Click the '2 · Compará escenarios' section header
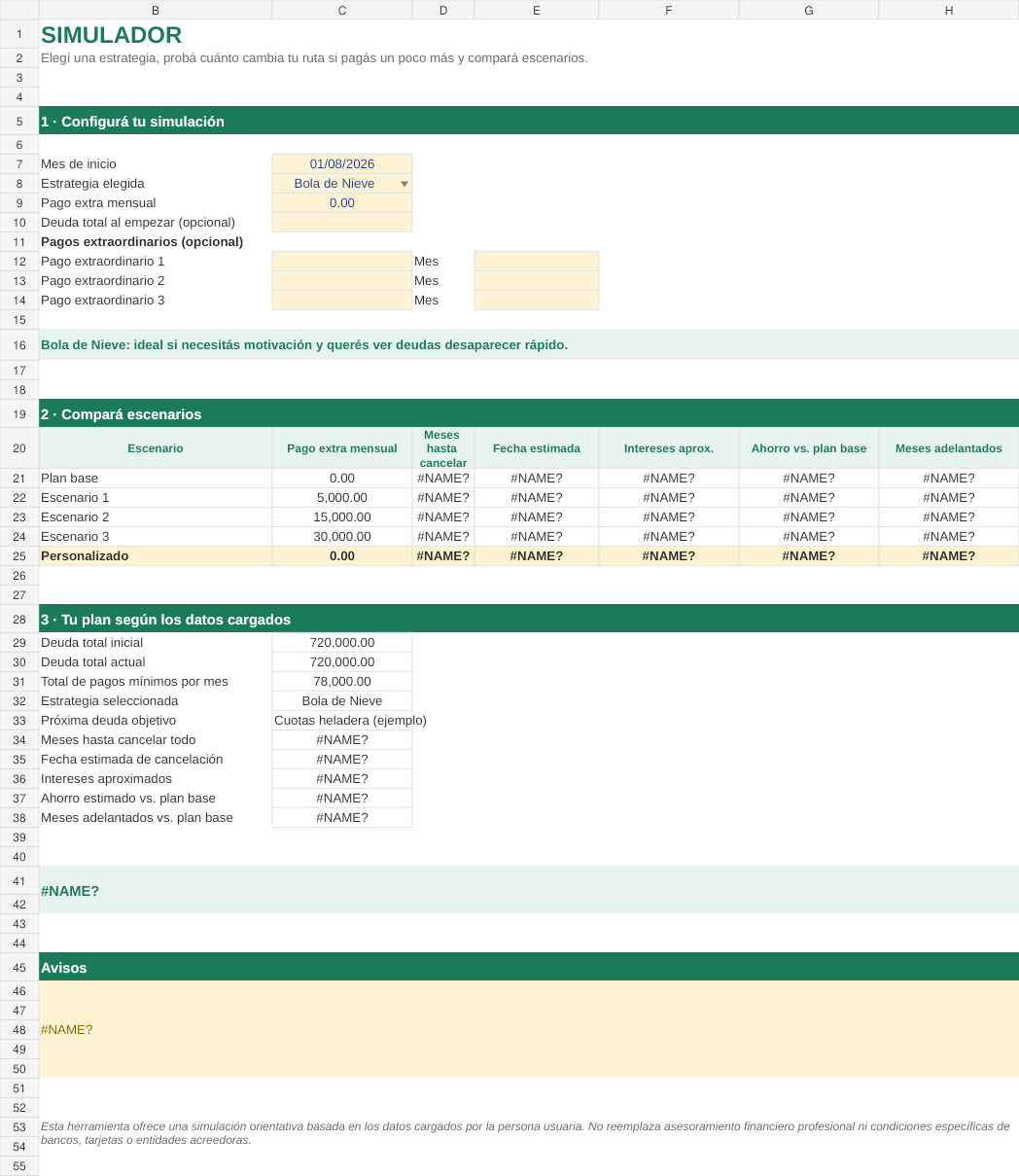 pos(529,414)
